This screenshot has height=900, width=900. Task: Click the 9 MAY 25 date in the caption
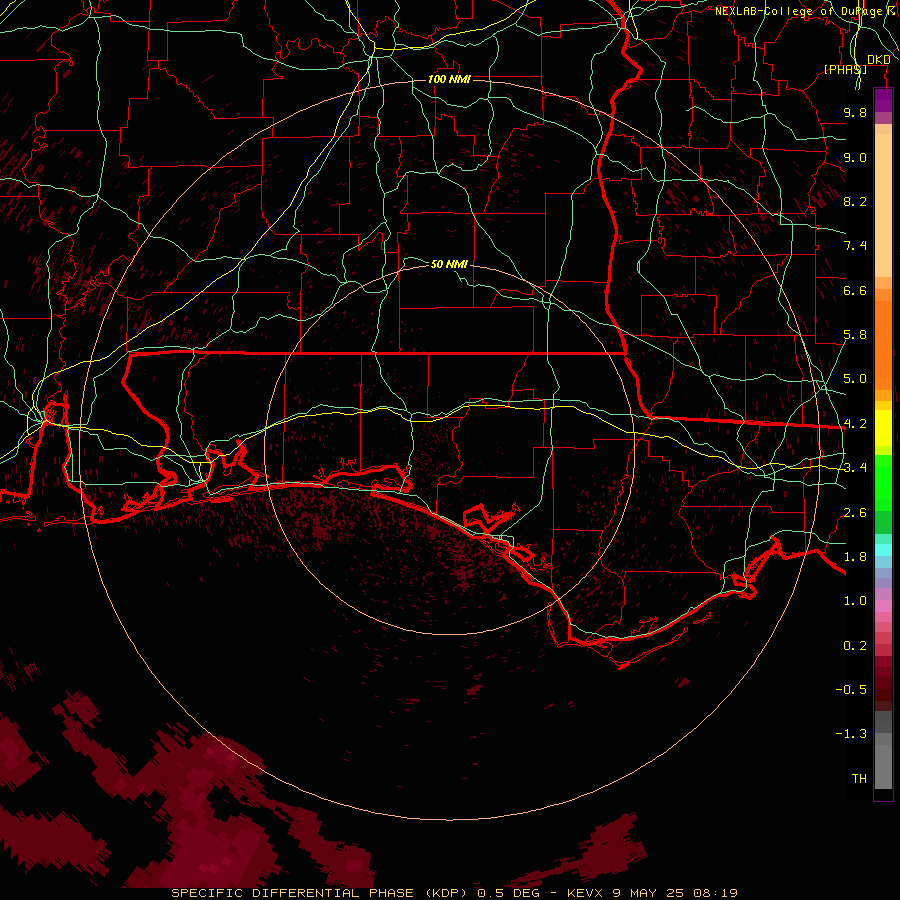[x=647, y=893]
